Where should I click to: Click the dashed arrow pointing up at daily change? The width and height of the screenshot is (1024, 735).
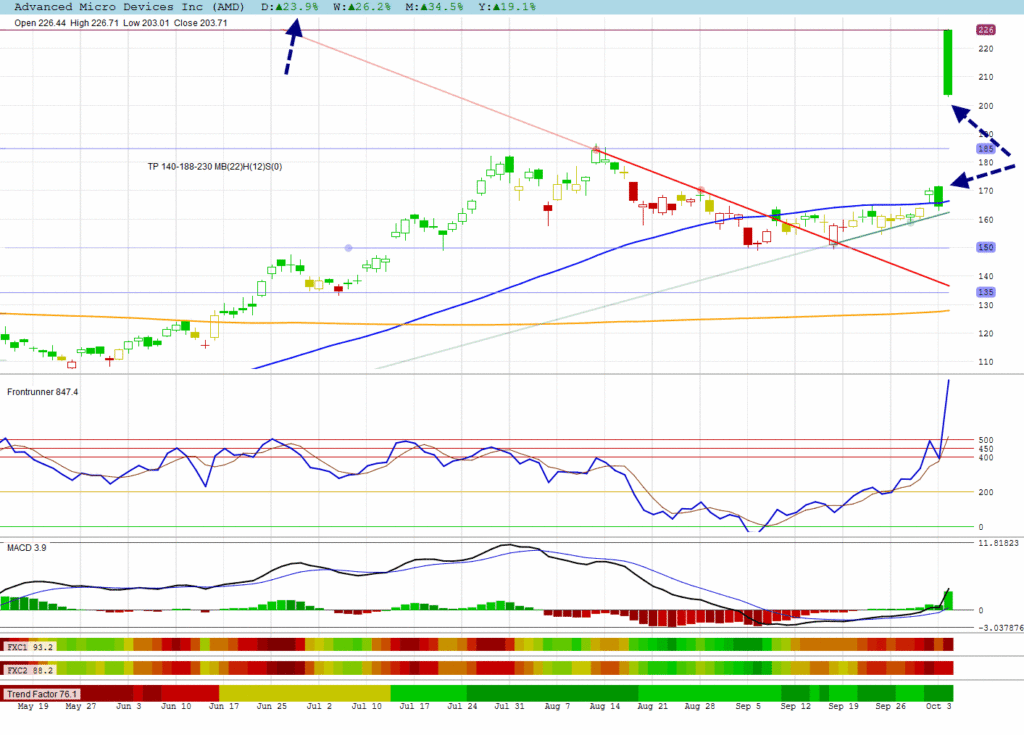tap(291, 46)
